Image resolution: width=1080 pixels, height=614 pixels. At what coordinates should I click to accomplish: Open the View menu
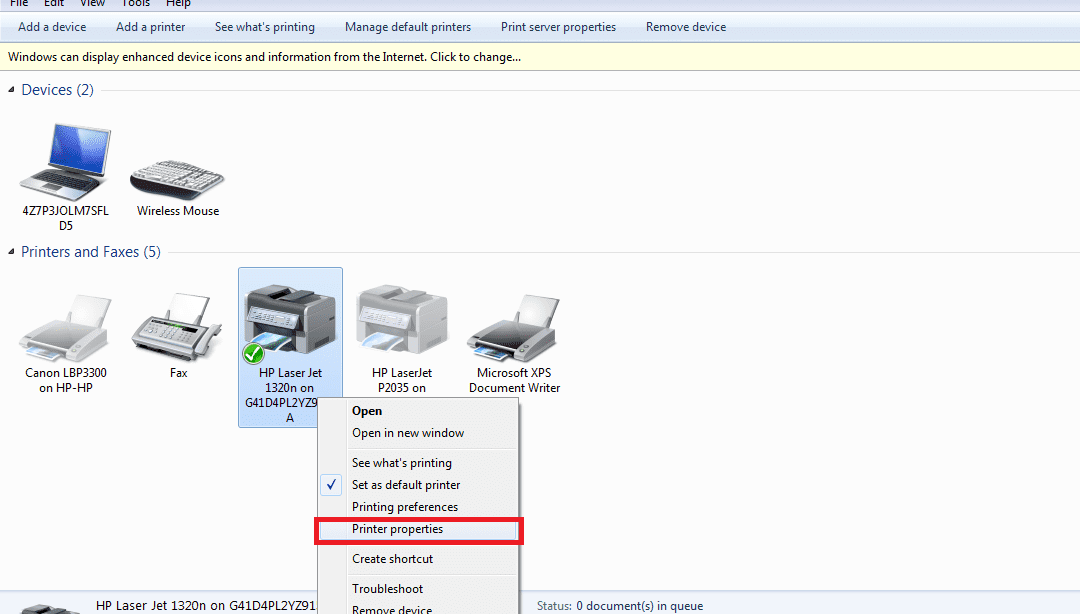pos(92,3)
